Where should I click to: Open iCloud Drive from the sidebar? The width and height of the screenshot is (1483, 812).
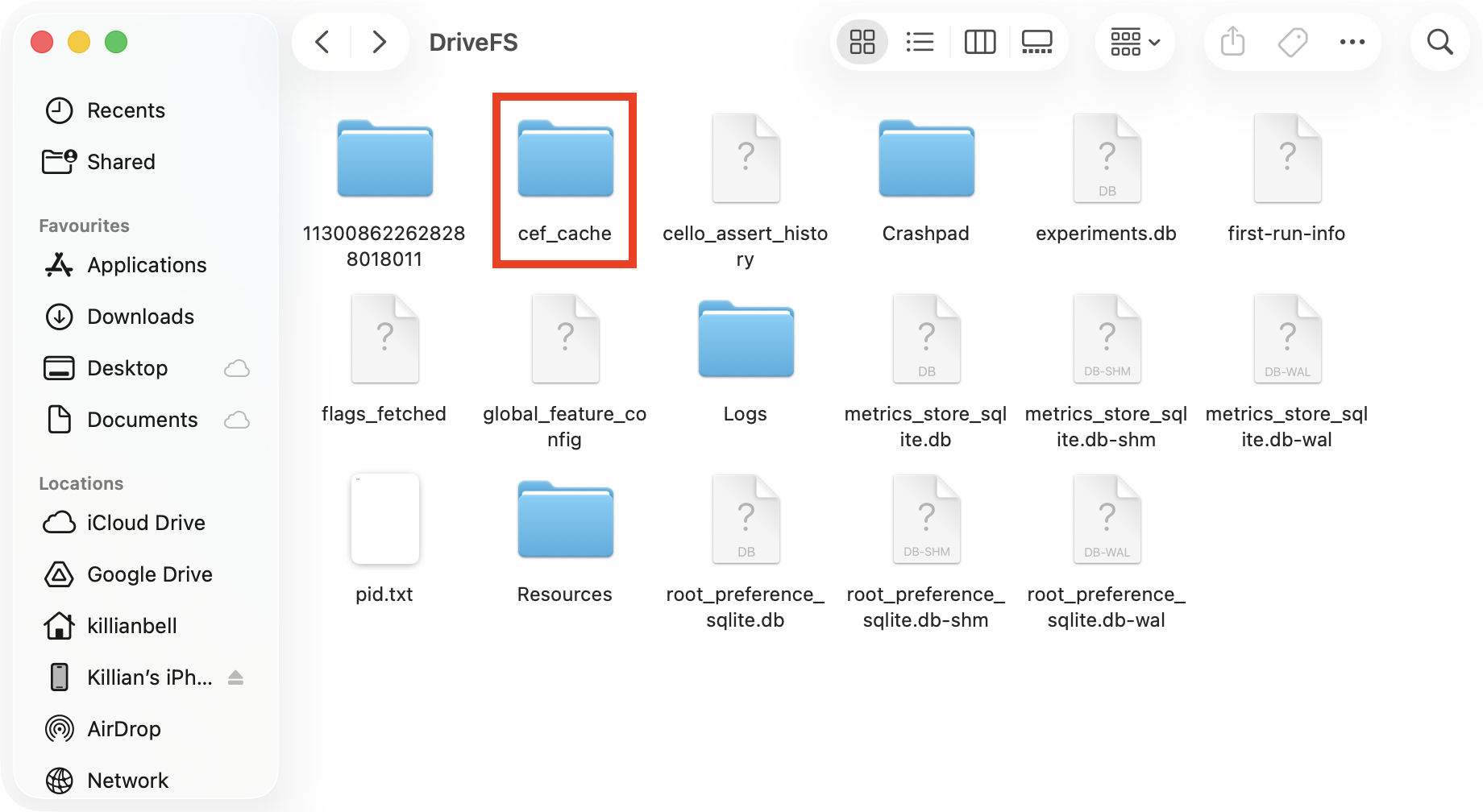(145, 523)
